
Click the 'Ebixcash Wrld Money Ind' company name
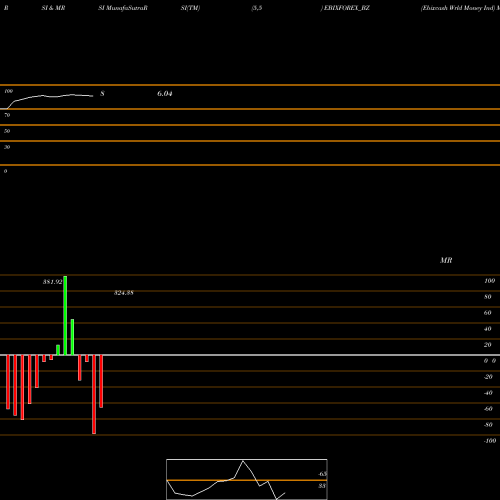coord(458,8)
